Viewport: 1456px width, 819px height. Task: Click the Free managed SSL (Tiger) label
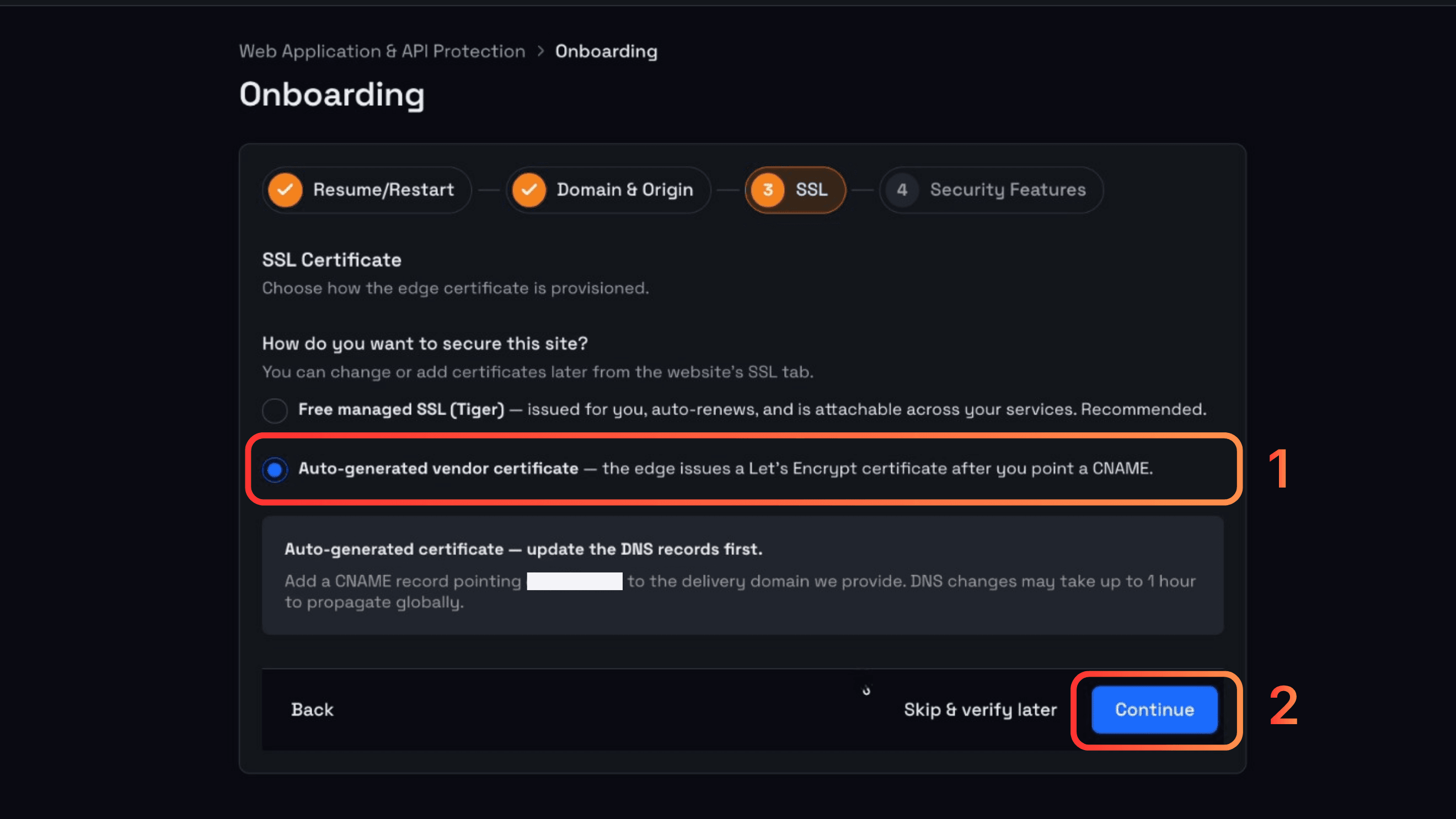tap(402, 409)
